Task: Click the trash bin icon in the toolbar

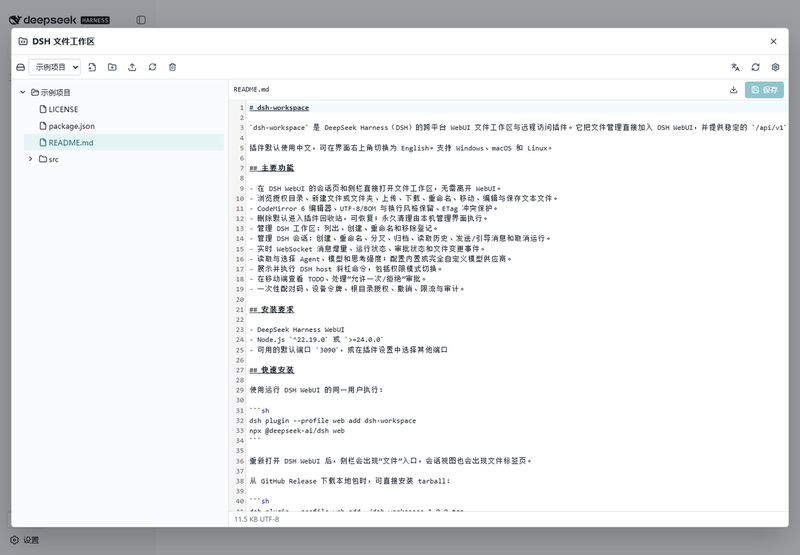Action: point(172,67)
